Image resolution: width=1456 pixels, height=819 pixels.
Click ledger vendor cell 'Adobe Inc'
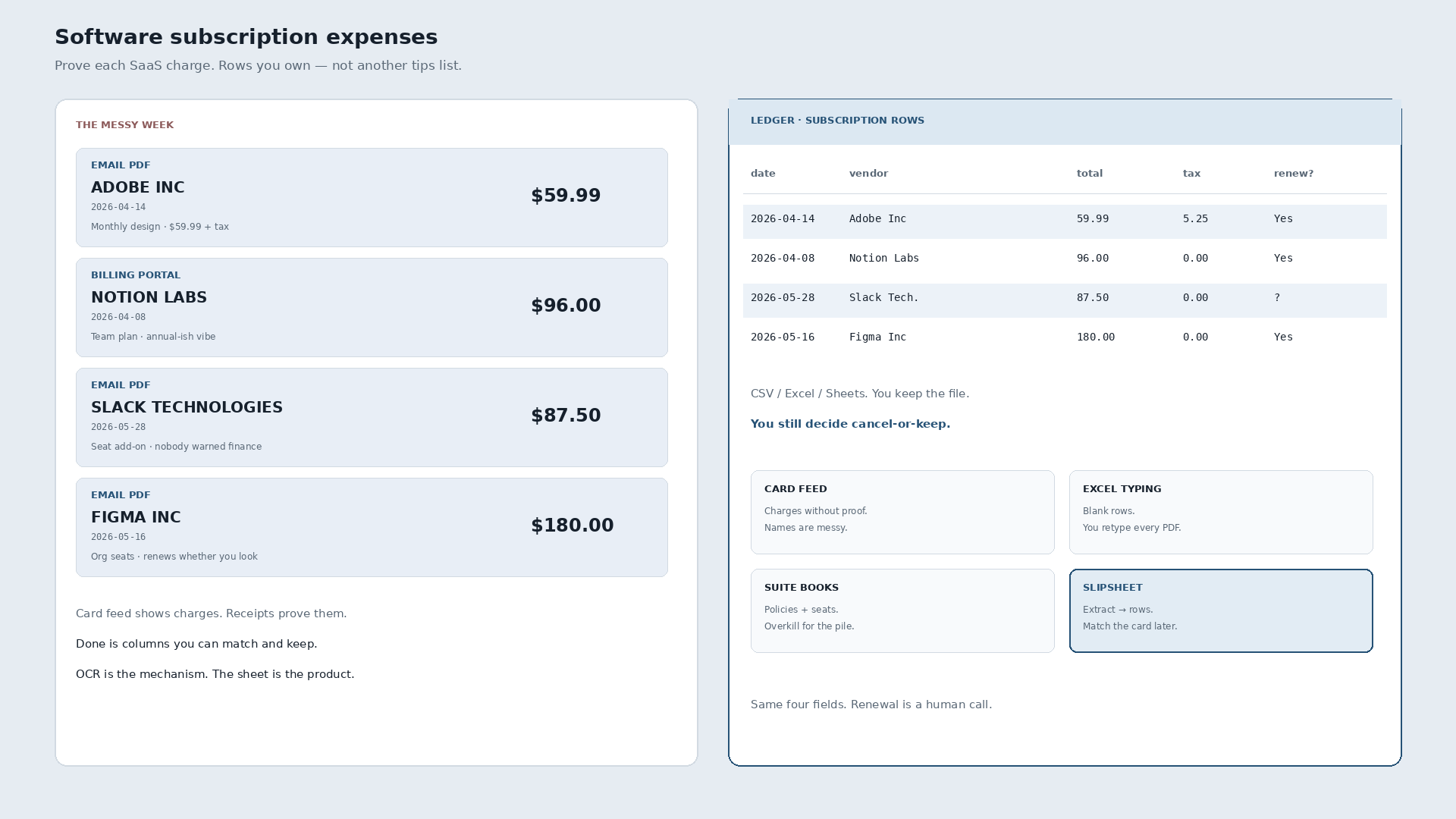877,219
